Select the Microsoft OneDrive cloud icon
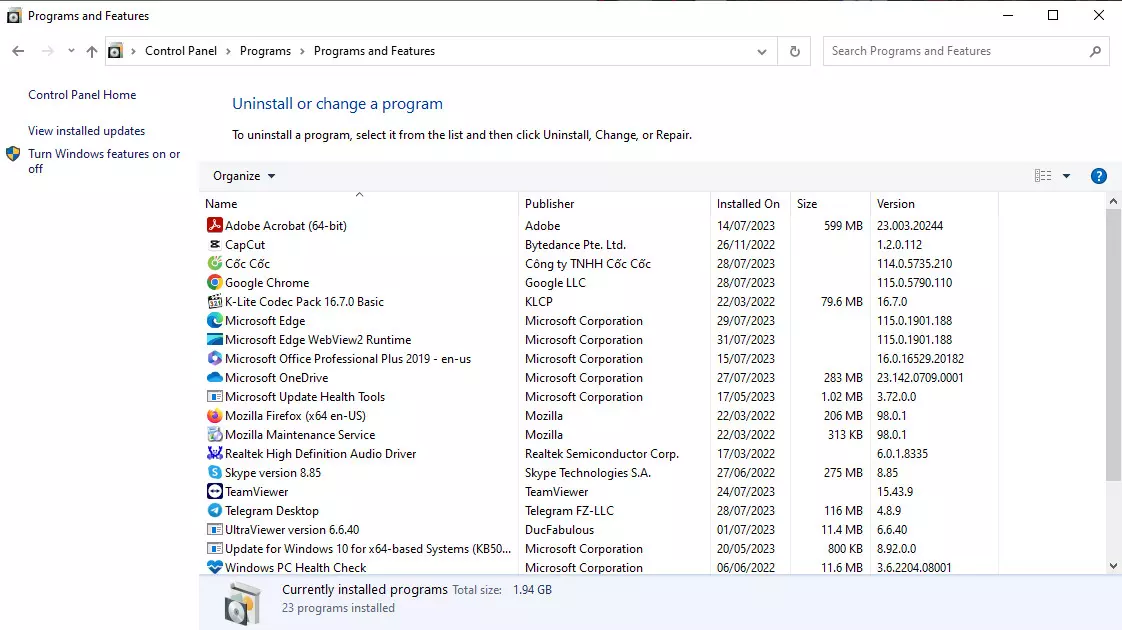Screen dimensions: 1122x630 click(x=215, y=377)
